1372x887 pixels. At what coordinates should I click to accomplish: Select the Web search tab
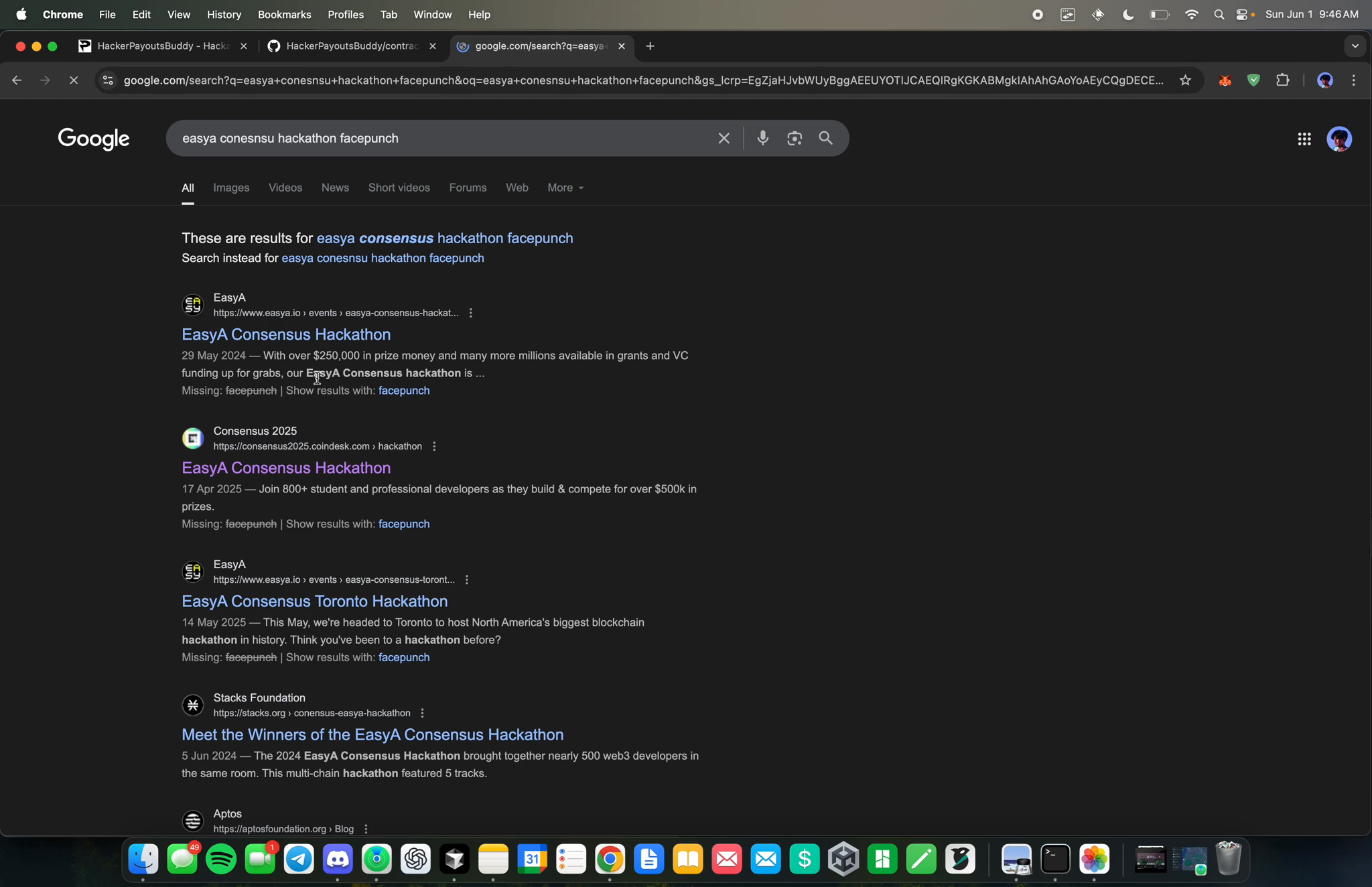click(517, 188)
